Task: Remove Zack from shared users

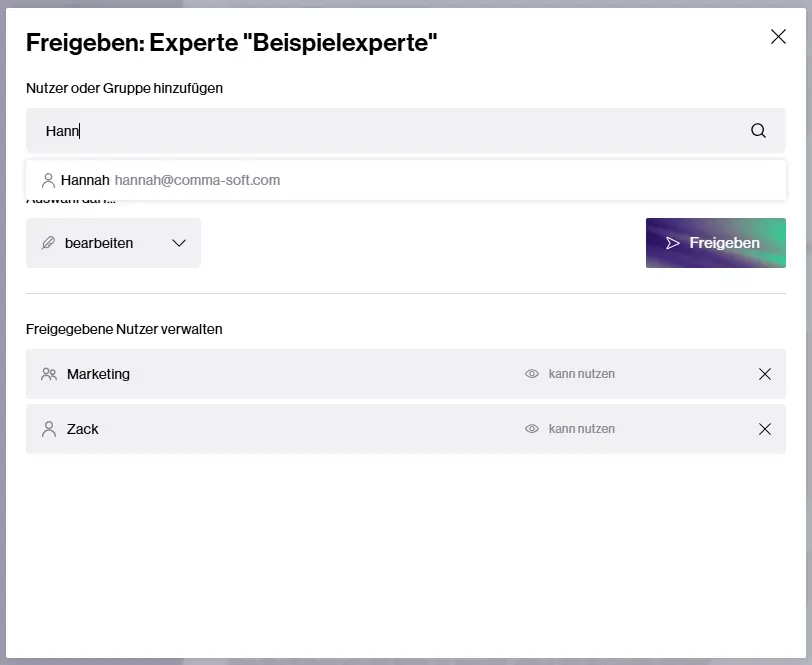Action: (x=765, y=429)
